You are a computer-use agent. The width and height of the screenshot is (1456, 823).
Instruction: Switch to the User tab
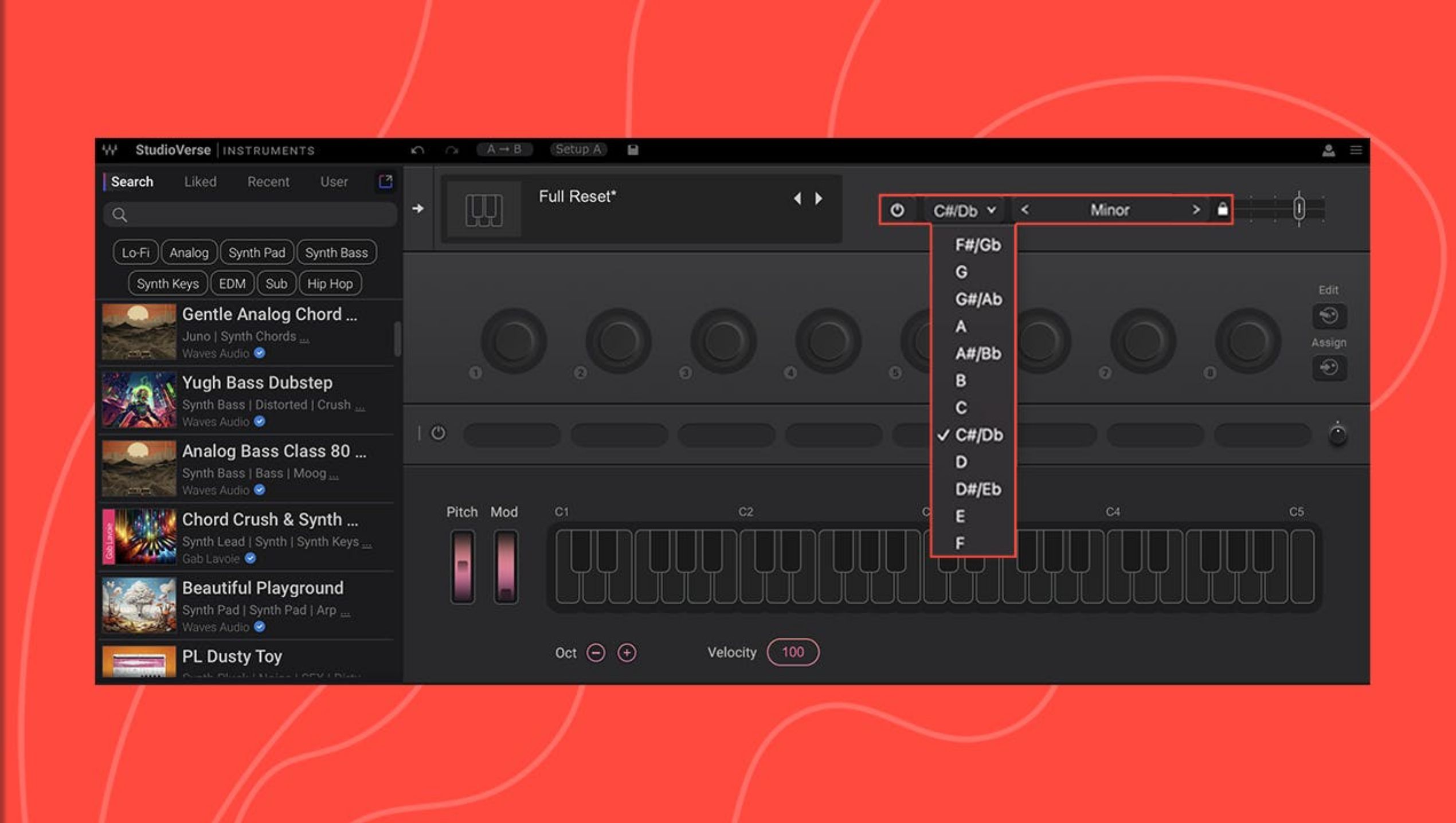coord(334,182)
